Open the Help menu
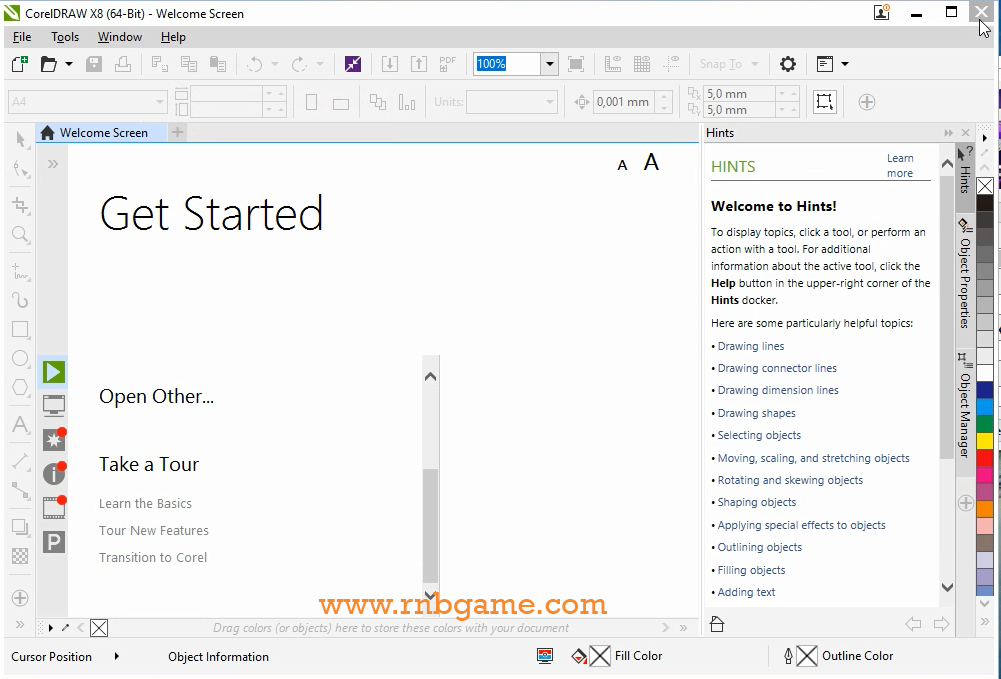The width and height of the screenshot is (1001, 679). click(173, 37)
